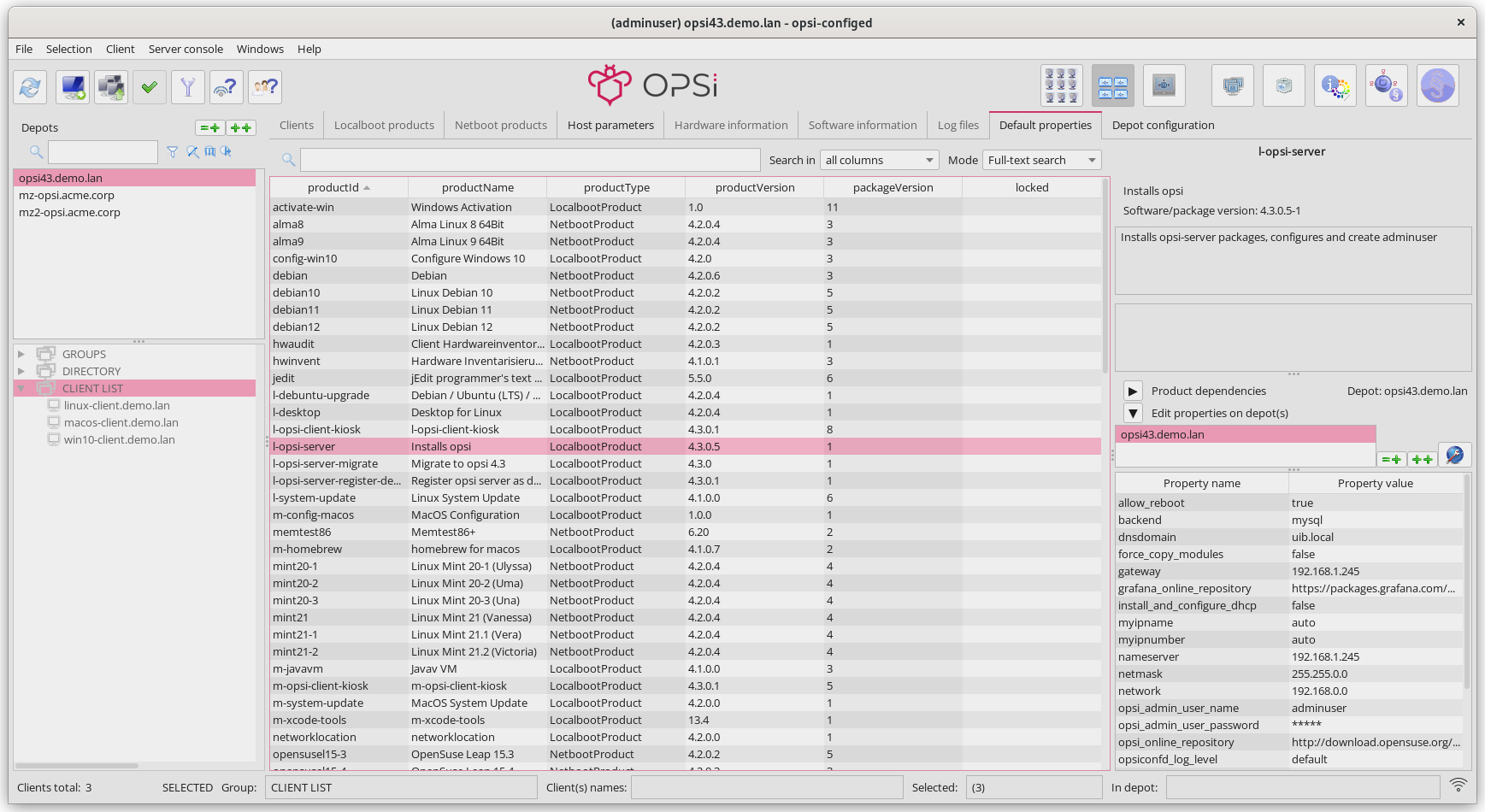Click the wireless question mark reachability icon
This screenshot has width=1485, height=812.
[x=227, y=86]
